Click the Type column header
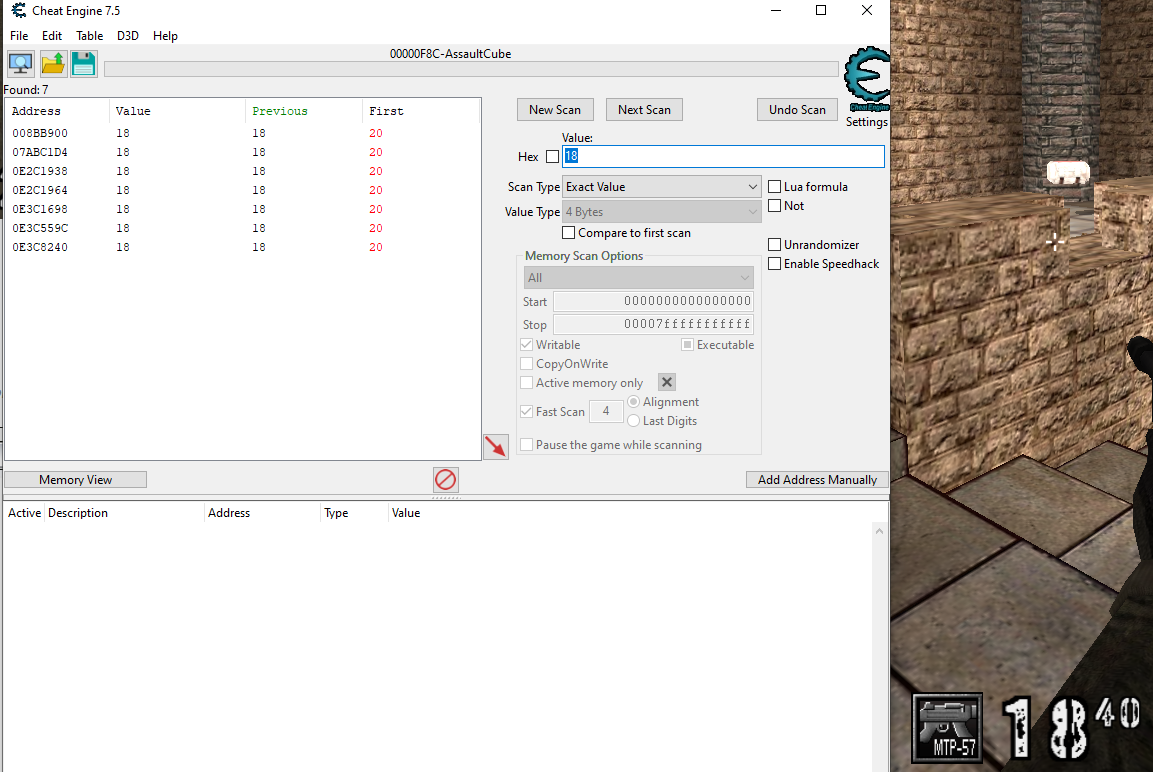 pyautogui.click(x=354, y=513)
